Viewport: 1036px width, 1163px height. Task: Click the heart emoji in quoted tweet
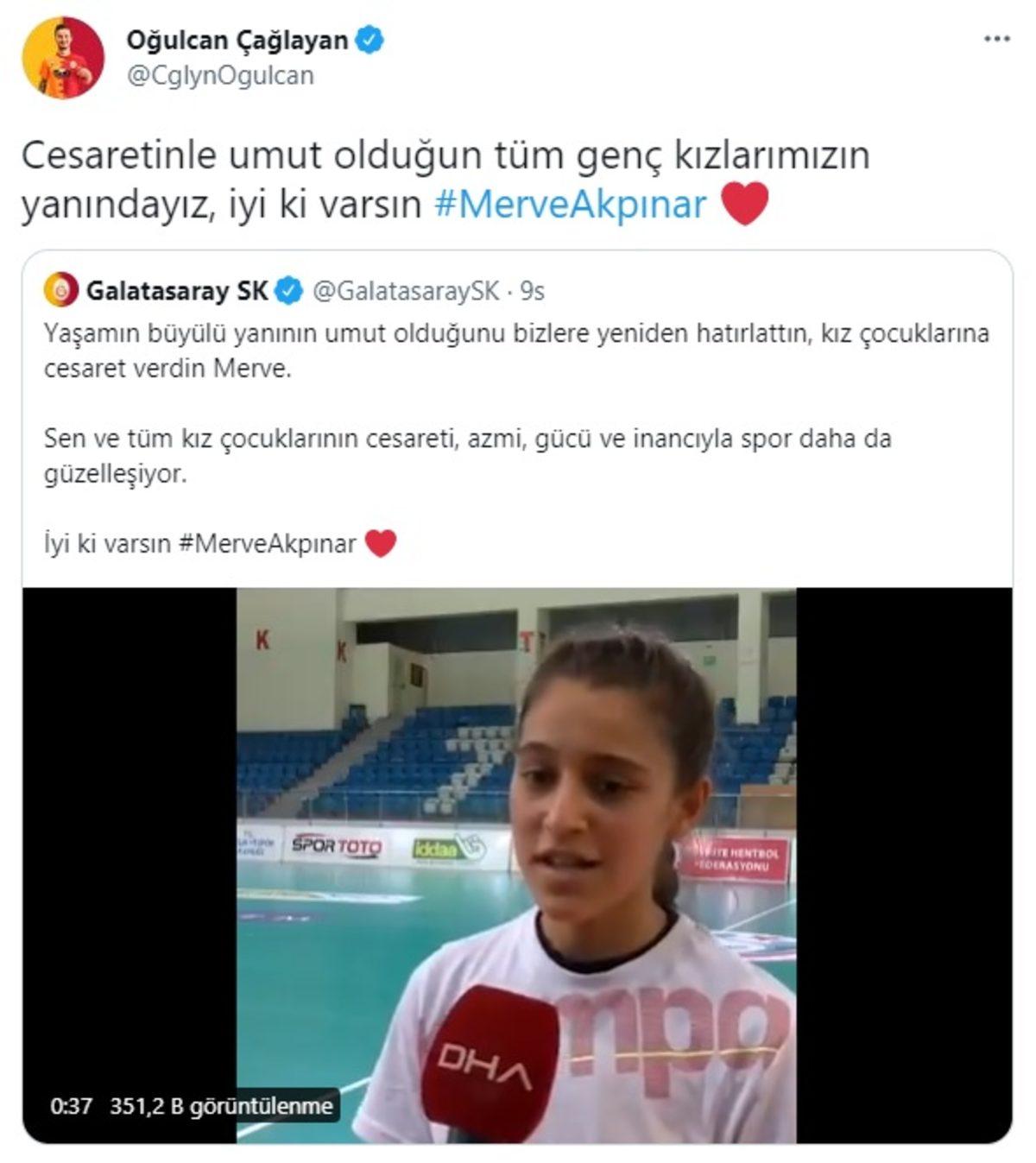pos(381,543)
